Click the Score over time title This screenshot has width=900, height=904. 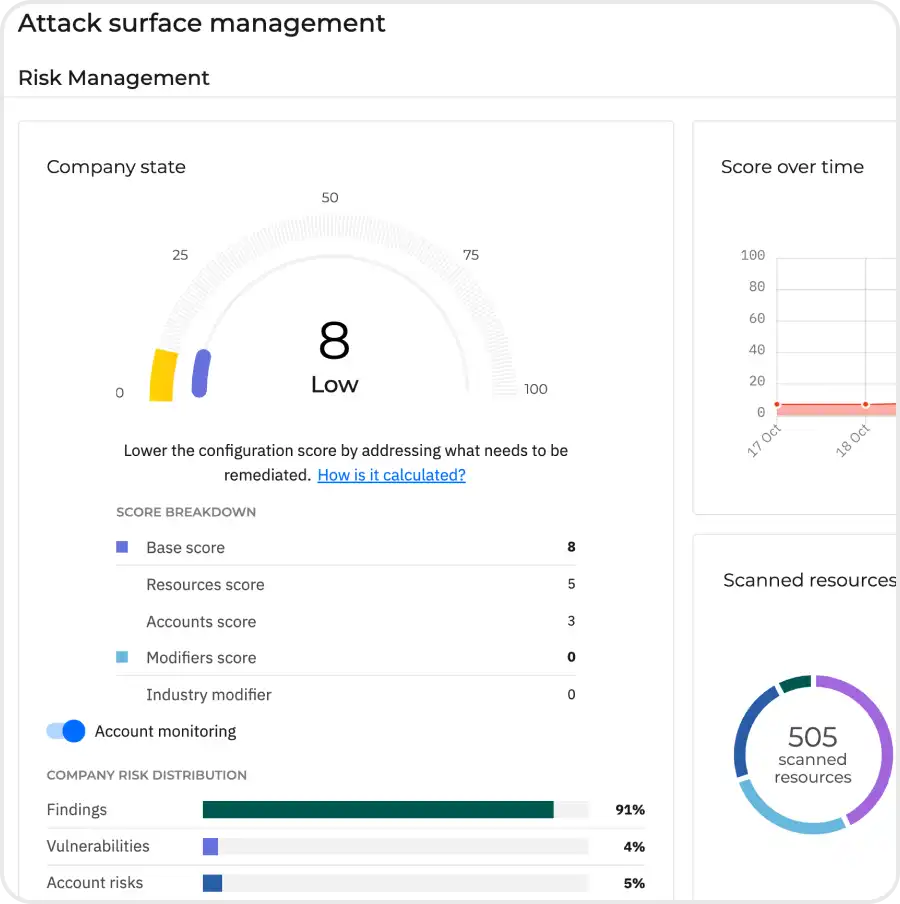792,167
